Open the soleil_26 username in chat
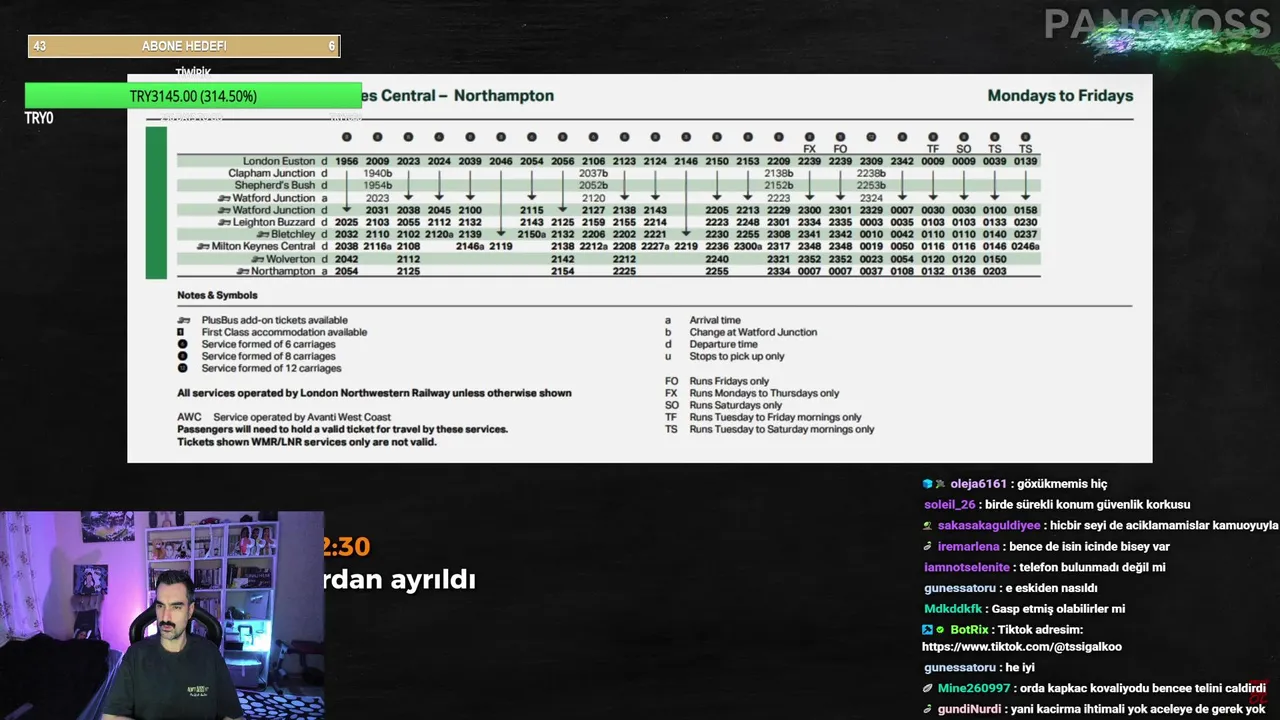Viewport: 1280px width, 720px height. (x=949, y=505)
